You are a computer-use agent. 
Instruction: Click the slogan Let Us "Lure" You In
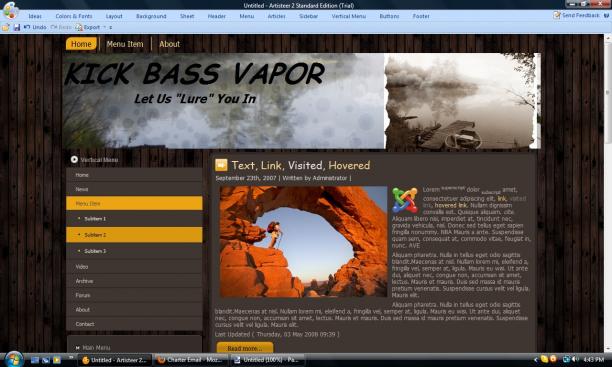(195, 99)
